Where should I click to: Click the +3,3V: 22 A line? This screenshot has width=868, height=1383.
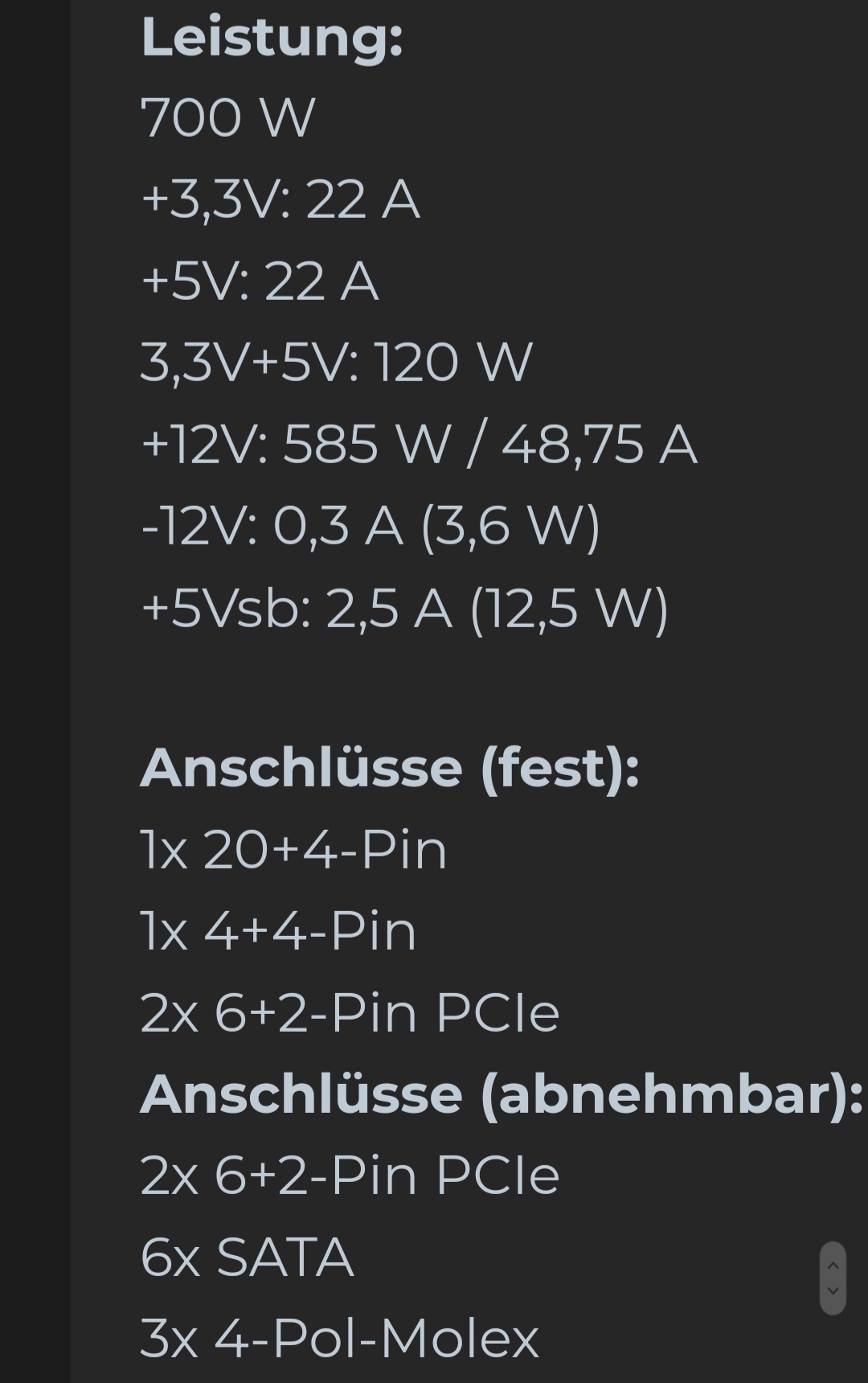click(280, 199)
